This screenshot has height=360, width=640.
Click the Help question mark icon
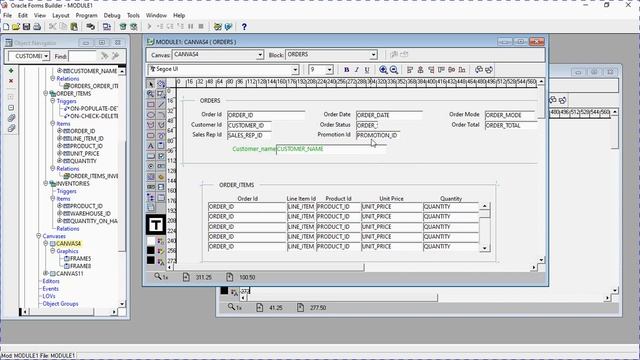tap(244, 27)
